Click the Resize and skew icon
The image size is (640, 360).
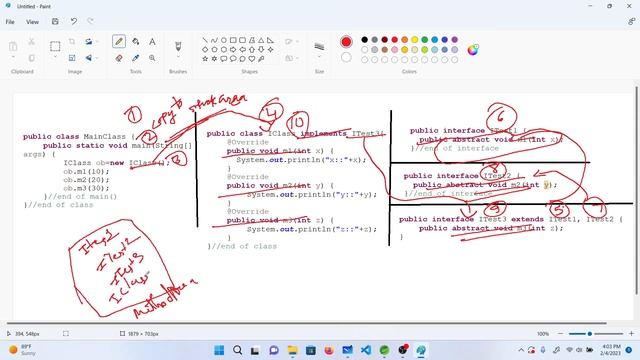click(x=72, y=58)
